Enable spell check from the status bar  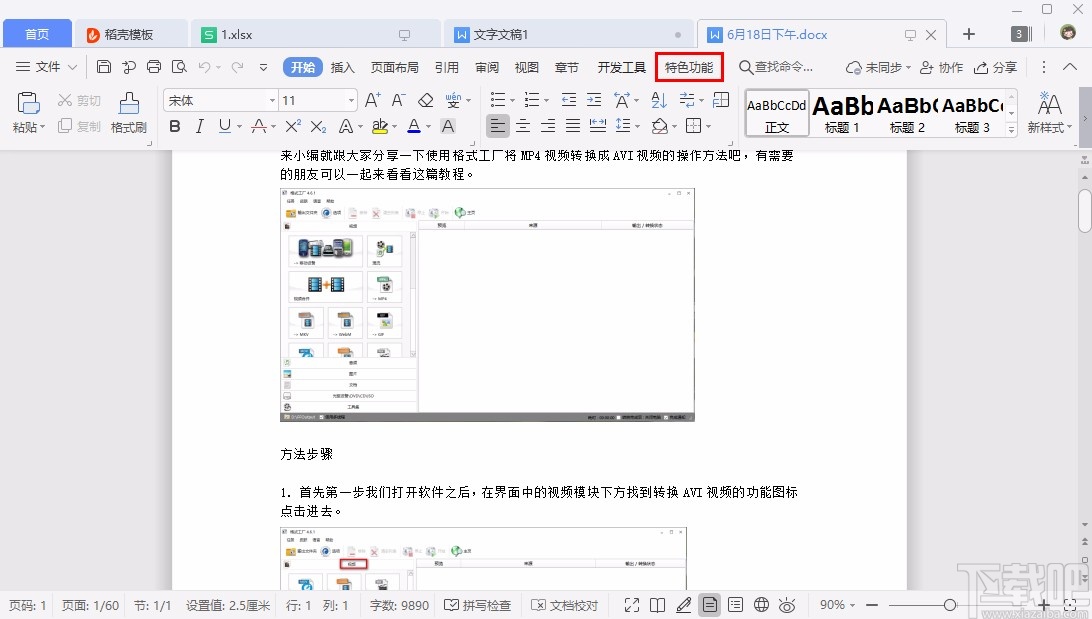click(x=478, y=605)
